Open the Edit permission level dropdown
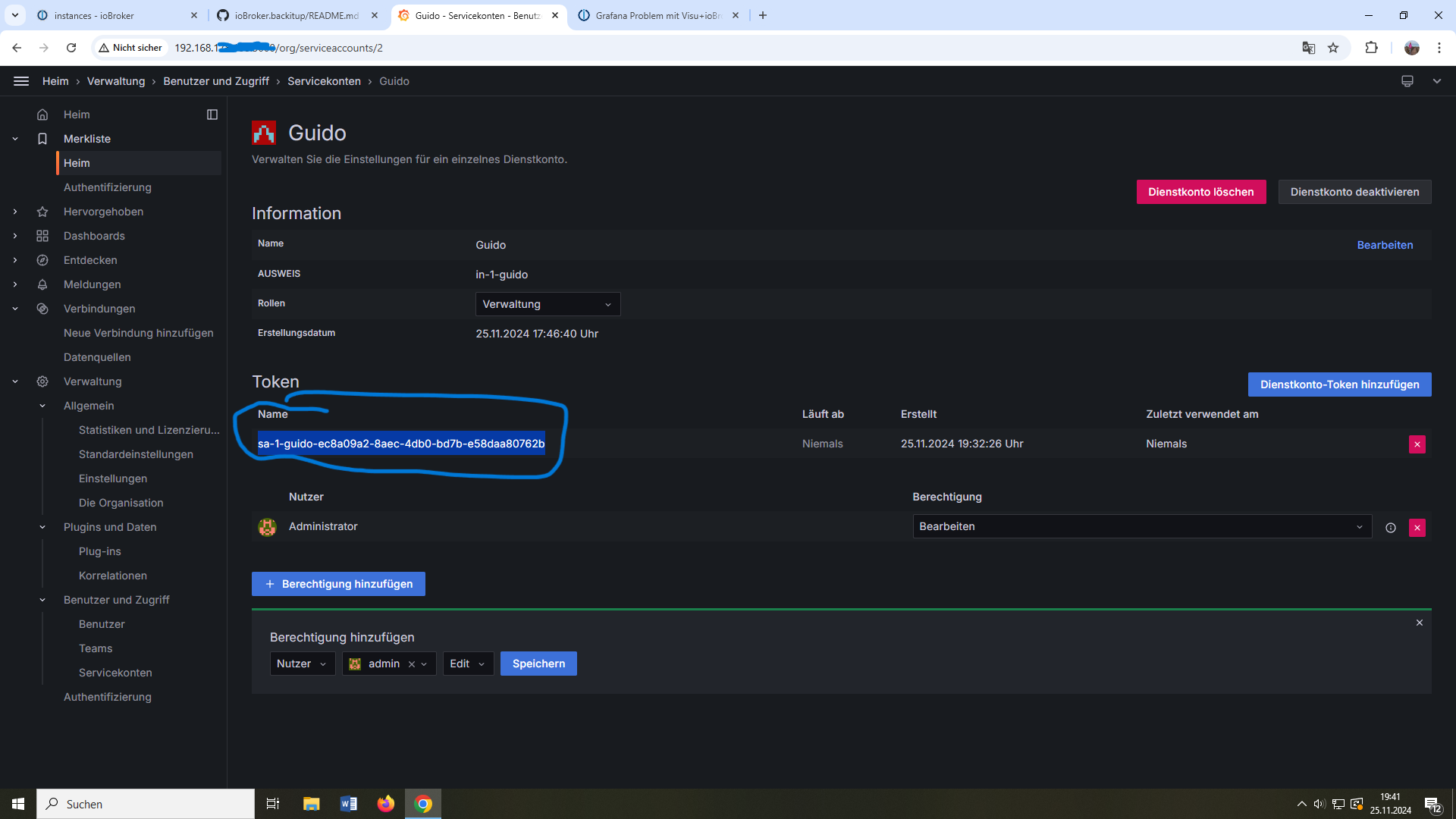The image size is (1456, 819). click(x=467, y=664)
